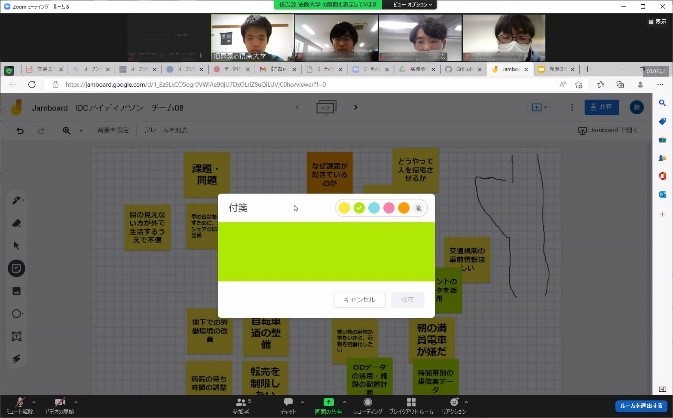Viewport: 673px width, 418px height.
Task: Open Zoom chat panel
Action: [288, 406]
